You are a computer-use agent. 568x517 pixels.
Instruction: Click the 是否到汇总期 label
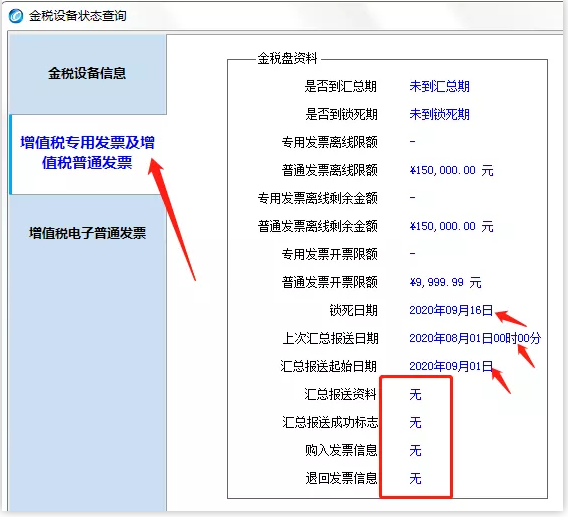341,86
